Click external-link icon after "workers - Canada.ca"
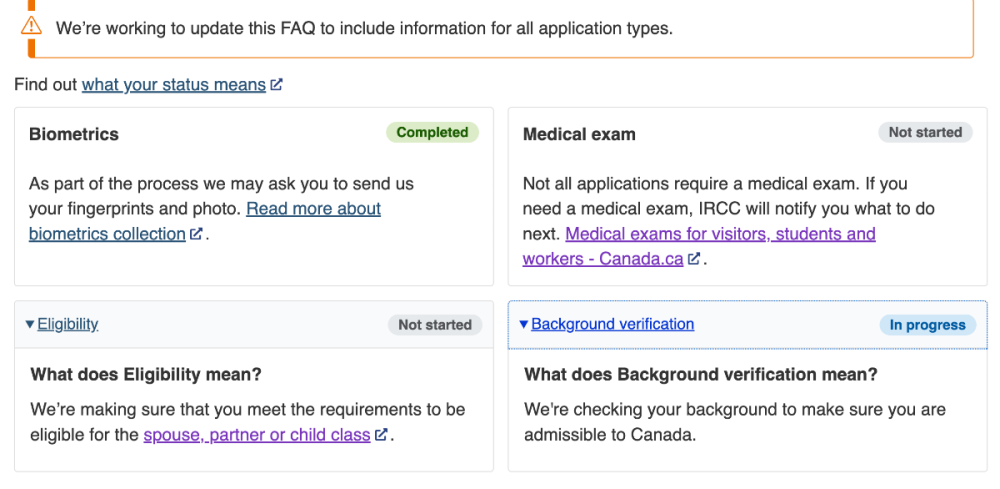 pos(694,259)
